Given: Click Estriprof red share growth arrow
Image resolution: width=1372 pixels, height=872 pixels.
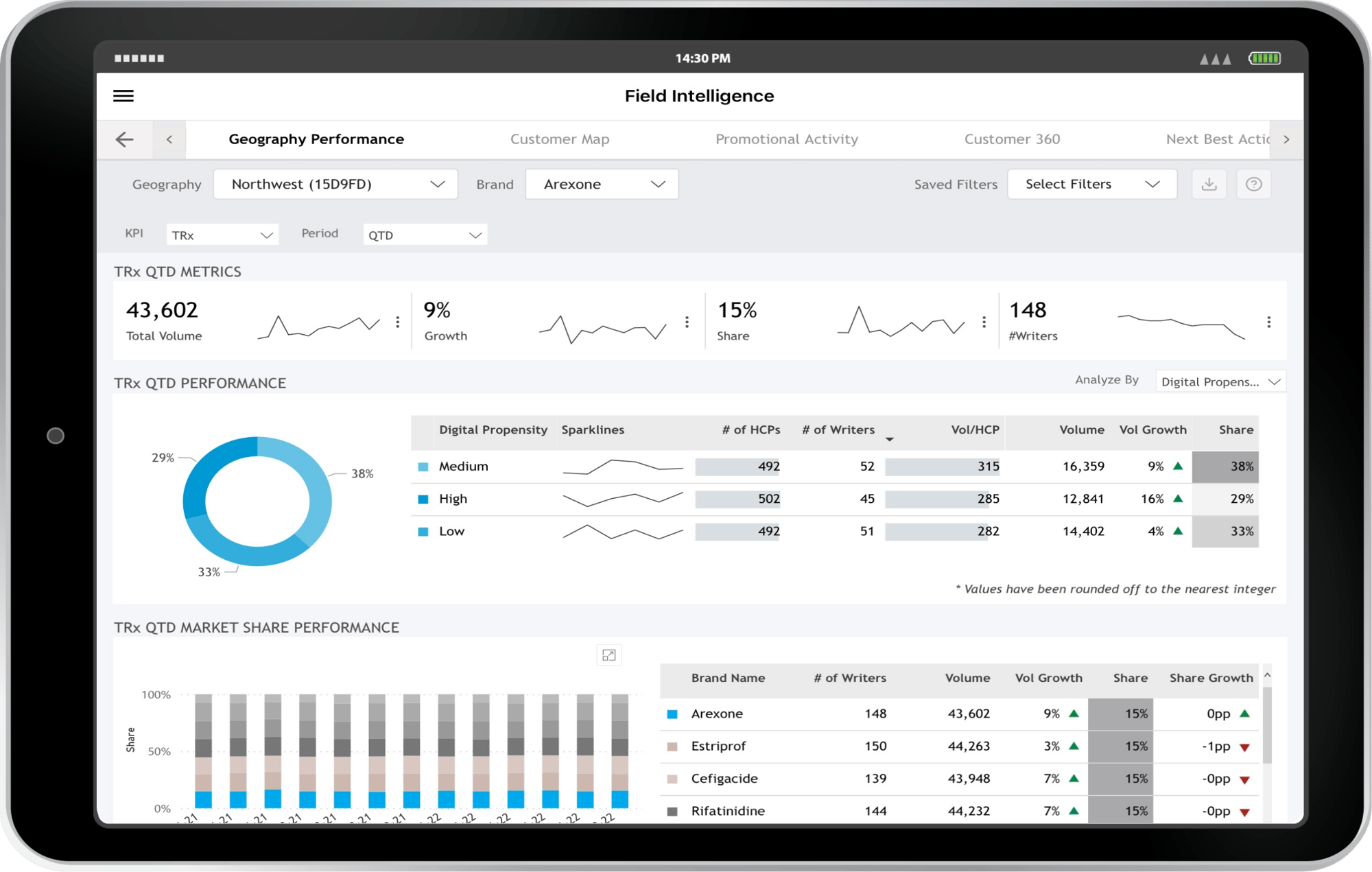Looking at the screenshot, I should (x=1245, y=747).
